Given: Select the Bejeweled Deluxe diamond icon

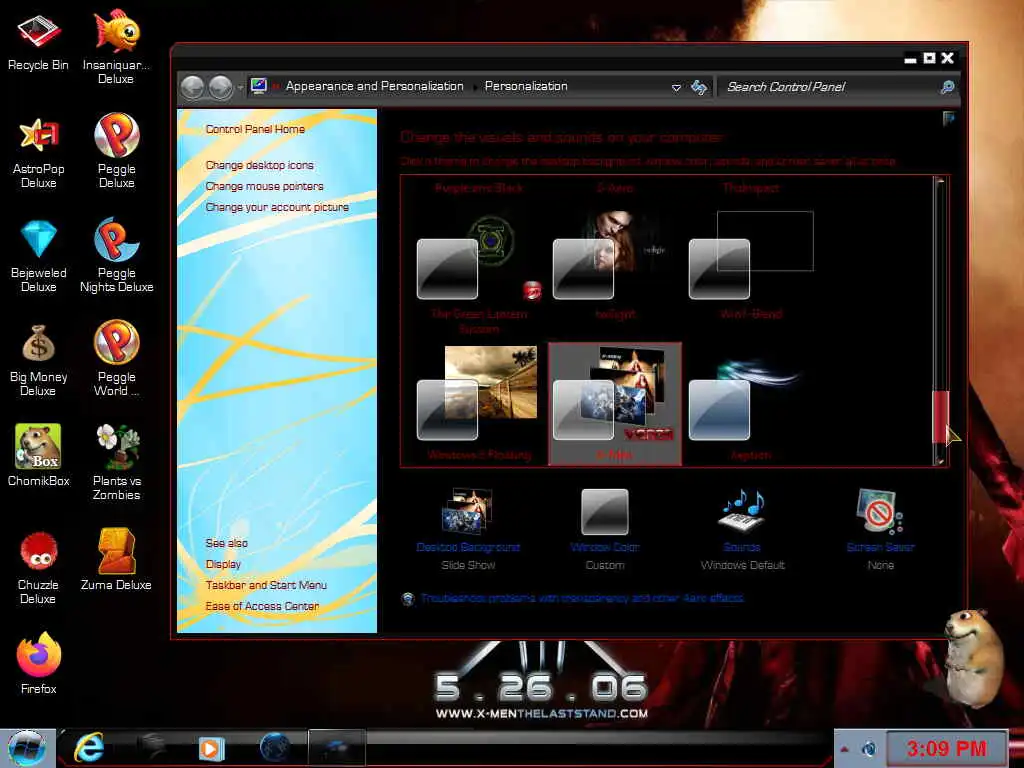Looking at the screenshot, I should tap(38, 257).
